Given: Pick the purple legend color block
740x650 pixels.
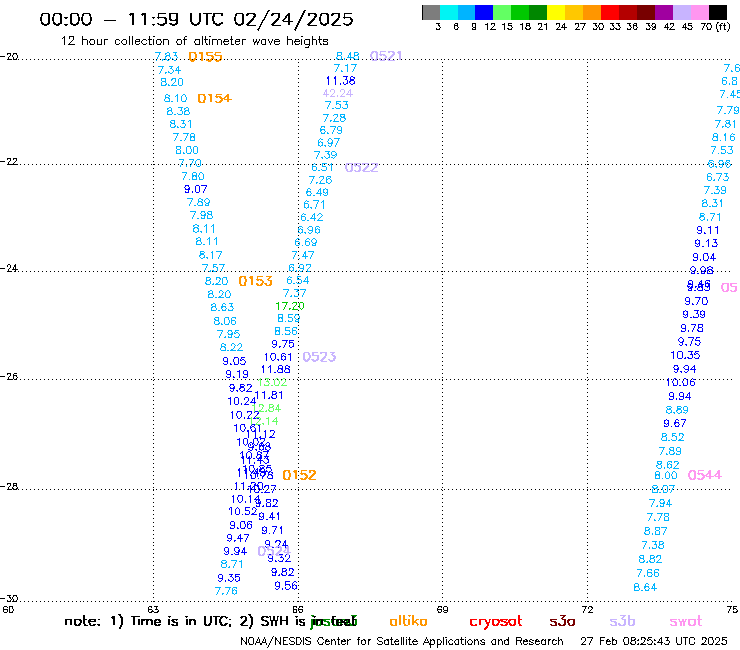Looking at the screenshot, I should (x=663, y=12).
